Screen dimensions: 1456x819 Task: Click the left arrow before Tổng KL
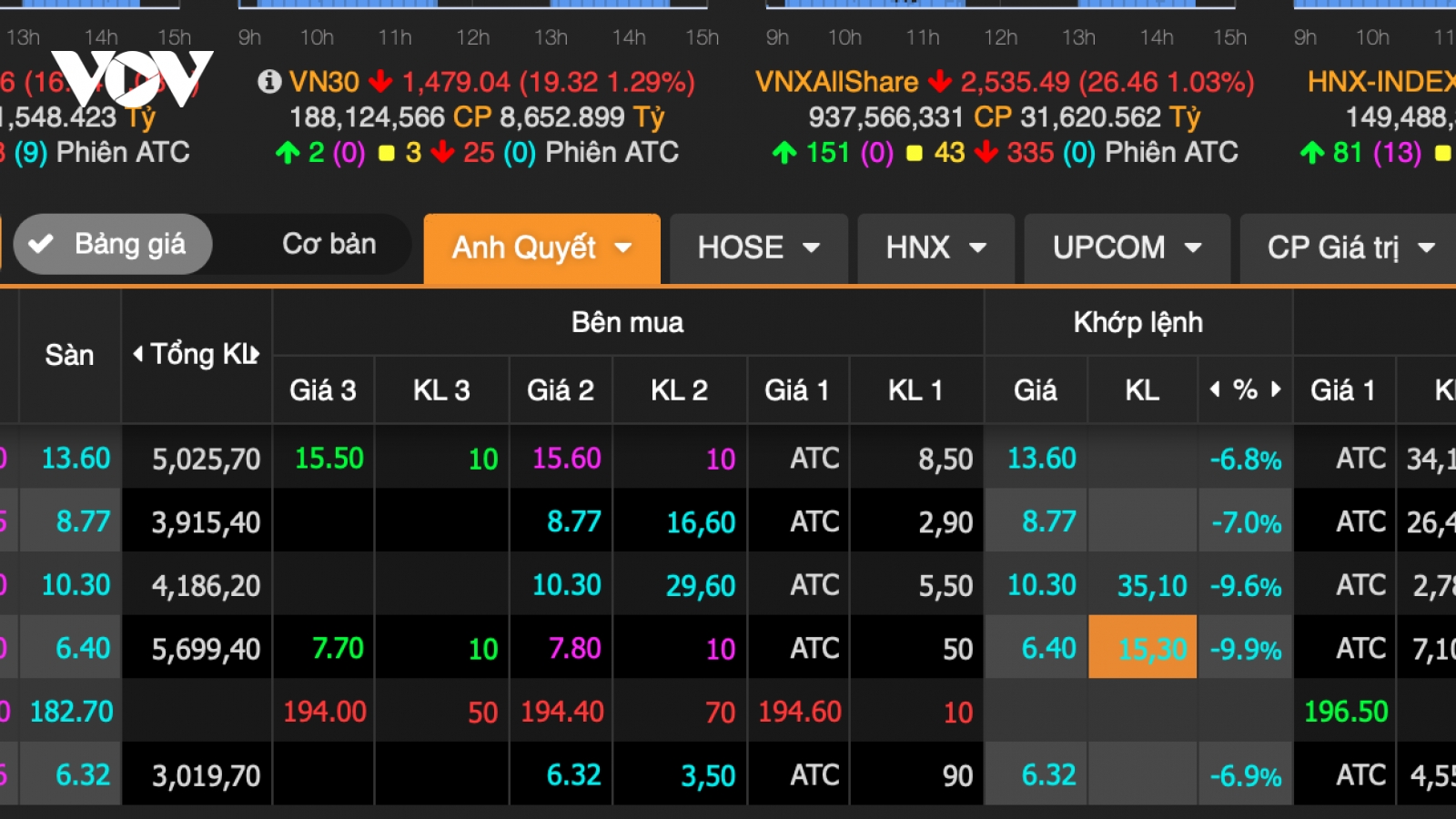click(137, 354)
